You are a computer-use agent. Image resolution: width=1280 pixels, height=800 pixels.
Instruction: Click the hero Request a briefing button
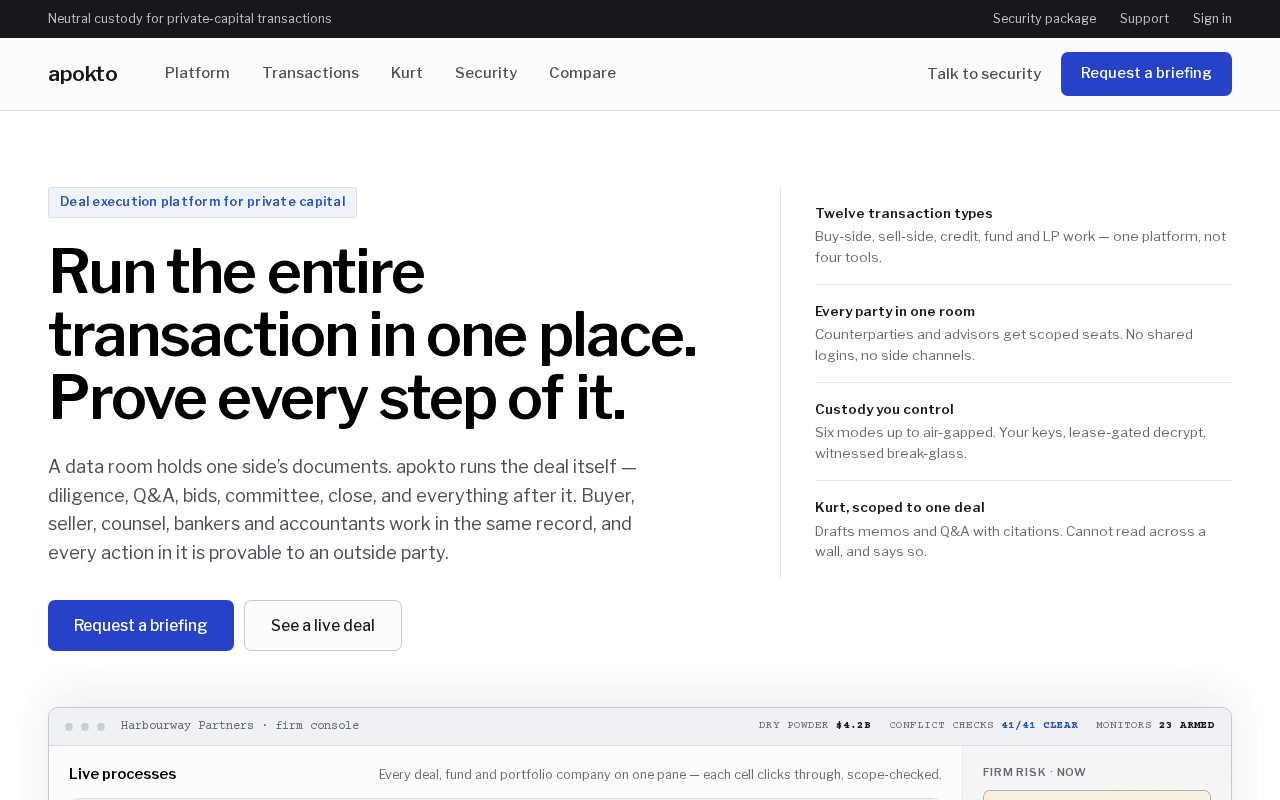141,625
